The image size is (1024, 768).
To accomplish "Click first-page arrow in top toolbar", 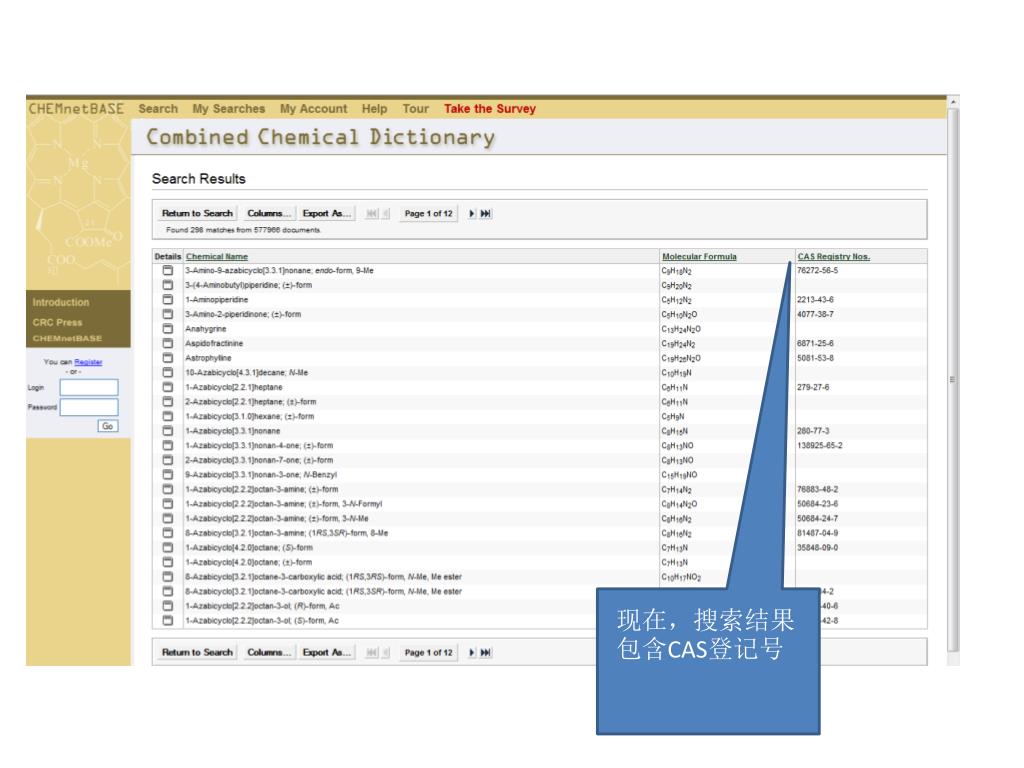I will tap(372, 214).
